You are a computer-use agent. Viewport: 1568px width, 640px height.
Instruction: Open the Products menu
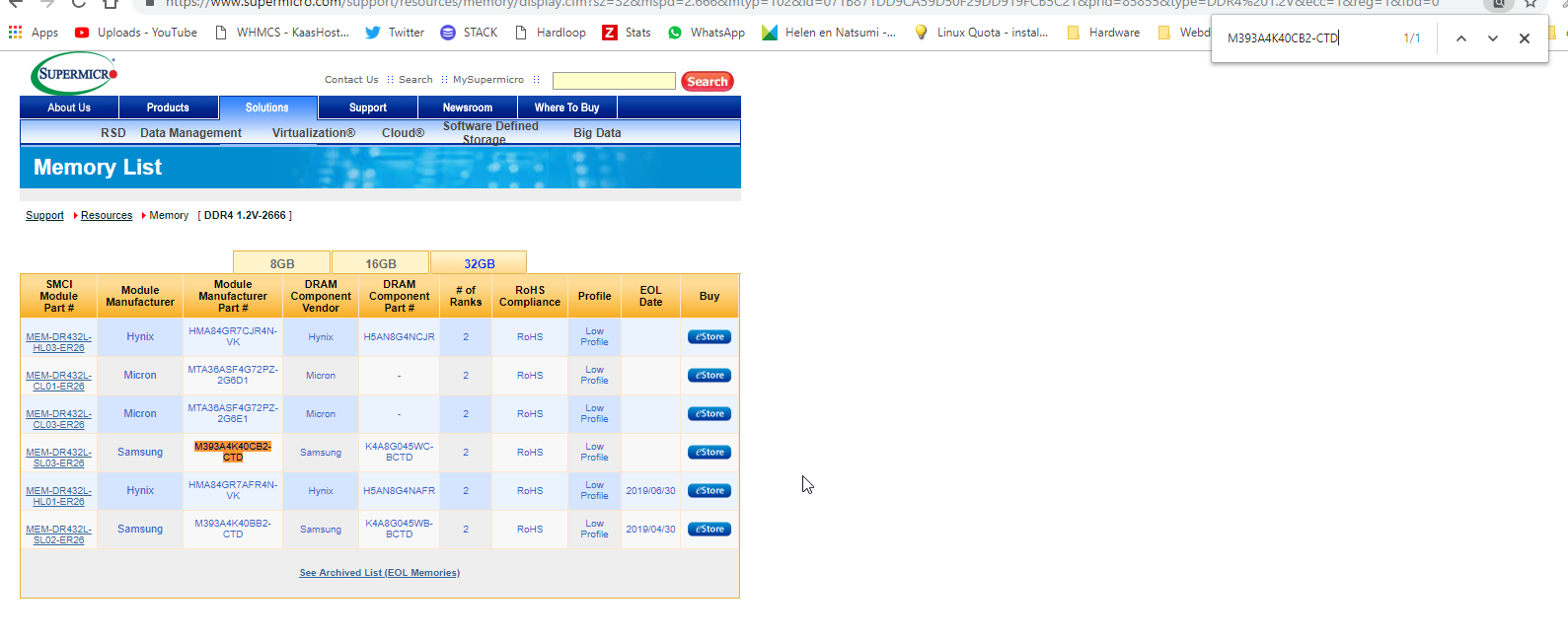click(x=168, y=107)
